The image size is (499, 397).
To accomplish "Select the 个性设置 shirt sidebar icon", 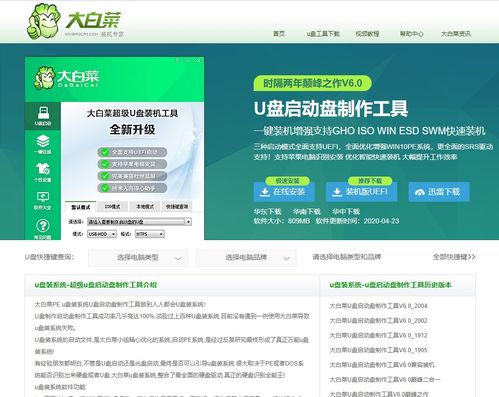I will (x=43, y=172).
